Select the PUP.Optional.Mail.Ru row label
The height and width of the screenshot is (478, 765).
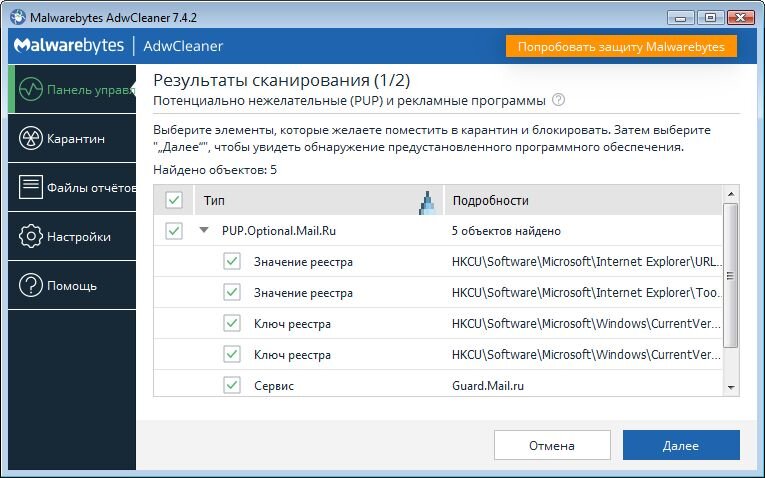coord(279,231)
